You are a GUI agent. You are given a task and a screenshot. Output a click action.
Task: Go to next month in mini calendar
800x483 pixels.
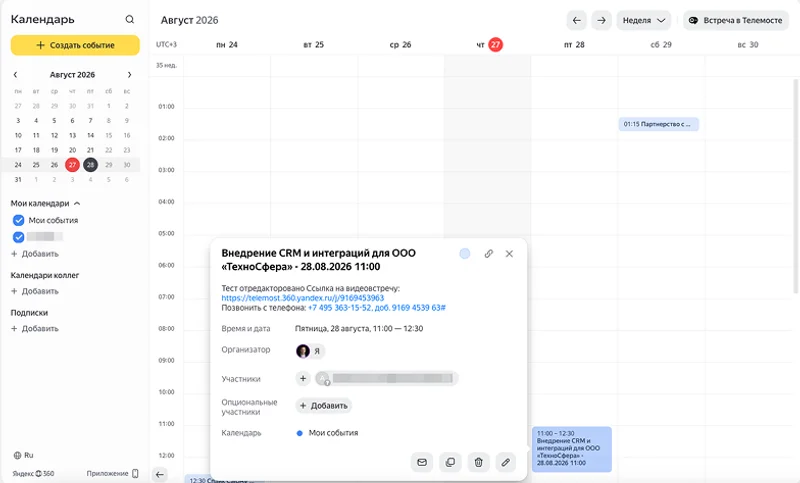click(129, 74)
